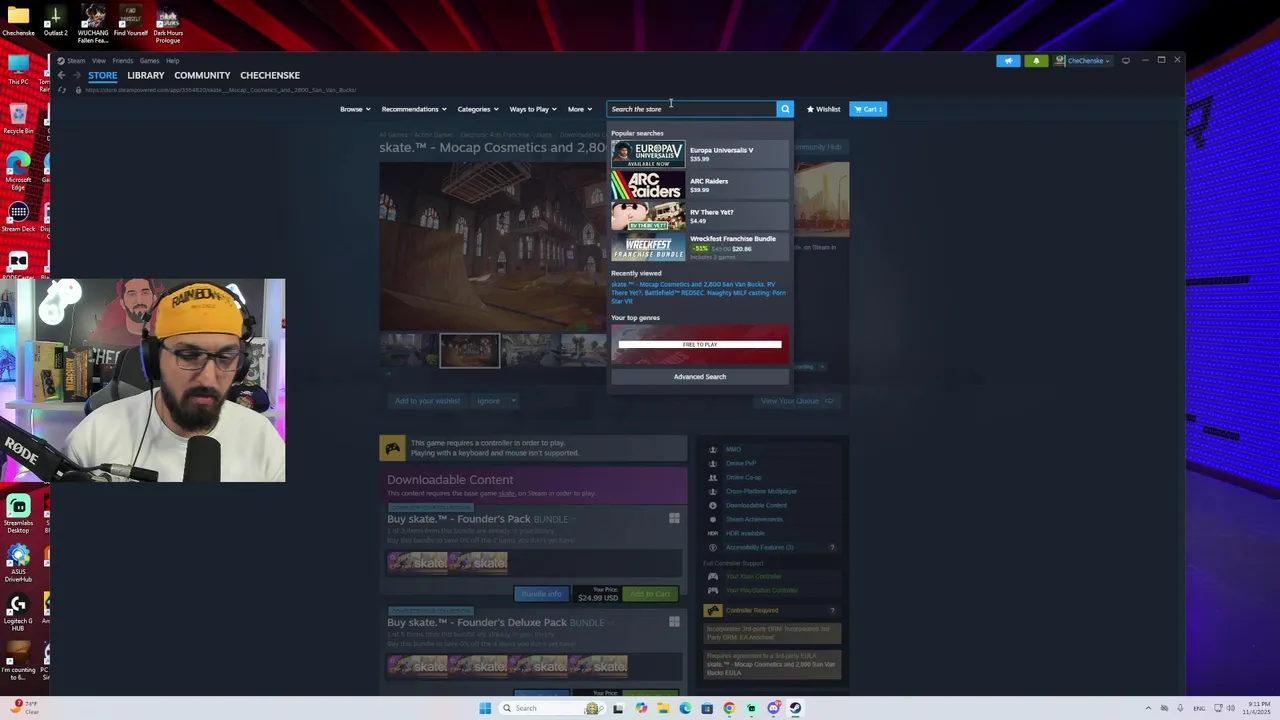Viewport: 1280px width, 720px height.
Task: Open the Copilot icon in the taskbar
Action: (641, 708)
